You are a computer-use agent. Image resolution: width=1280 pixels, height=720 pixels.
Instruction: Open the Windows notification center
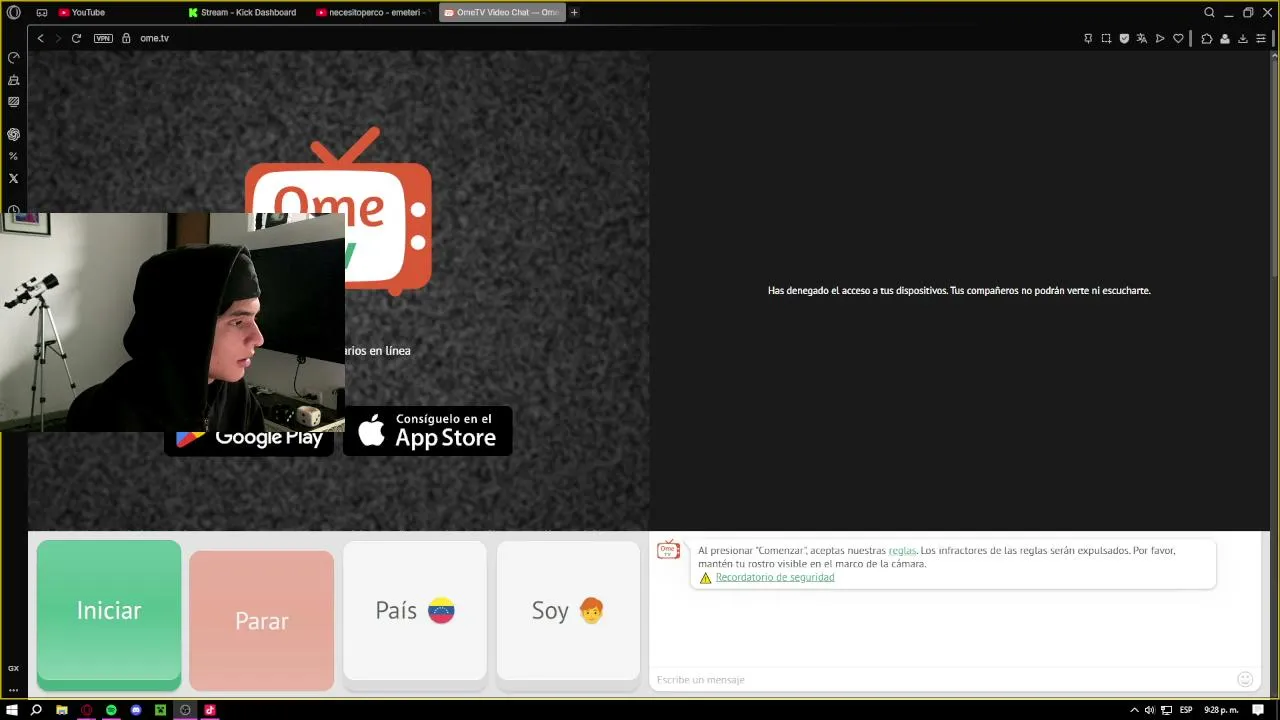point(1258,710)
